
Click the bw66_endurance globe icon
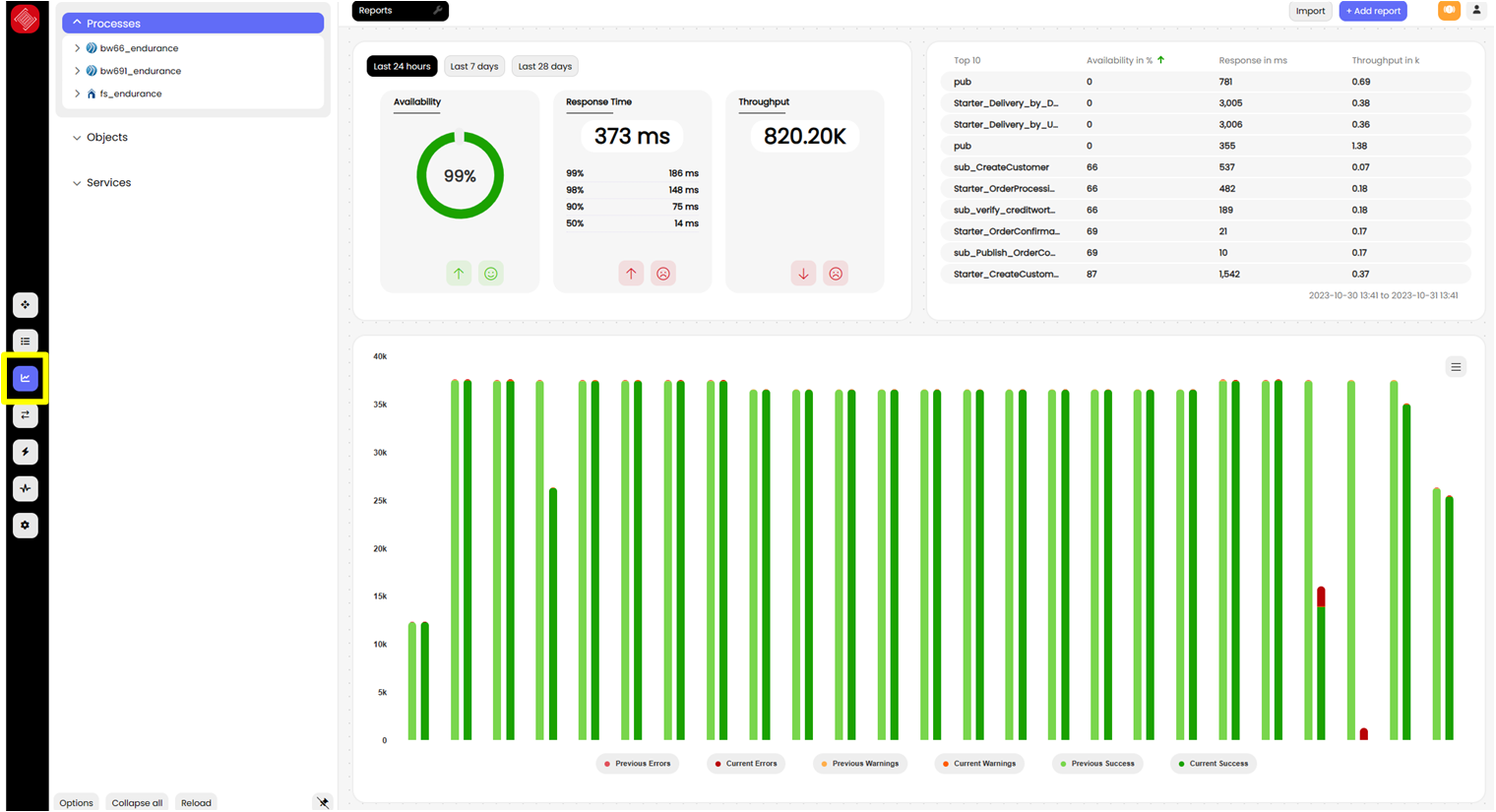92,48
